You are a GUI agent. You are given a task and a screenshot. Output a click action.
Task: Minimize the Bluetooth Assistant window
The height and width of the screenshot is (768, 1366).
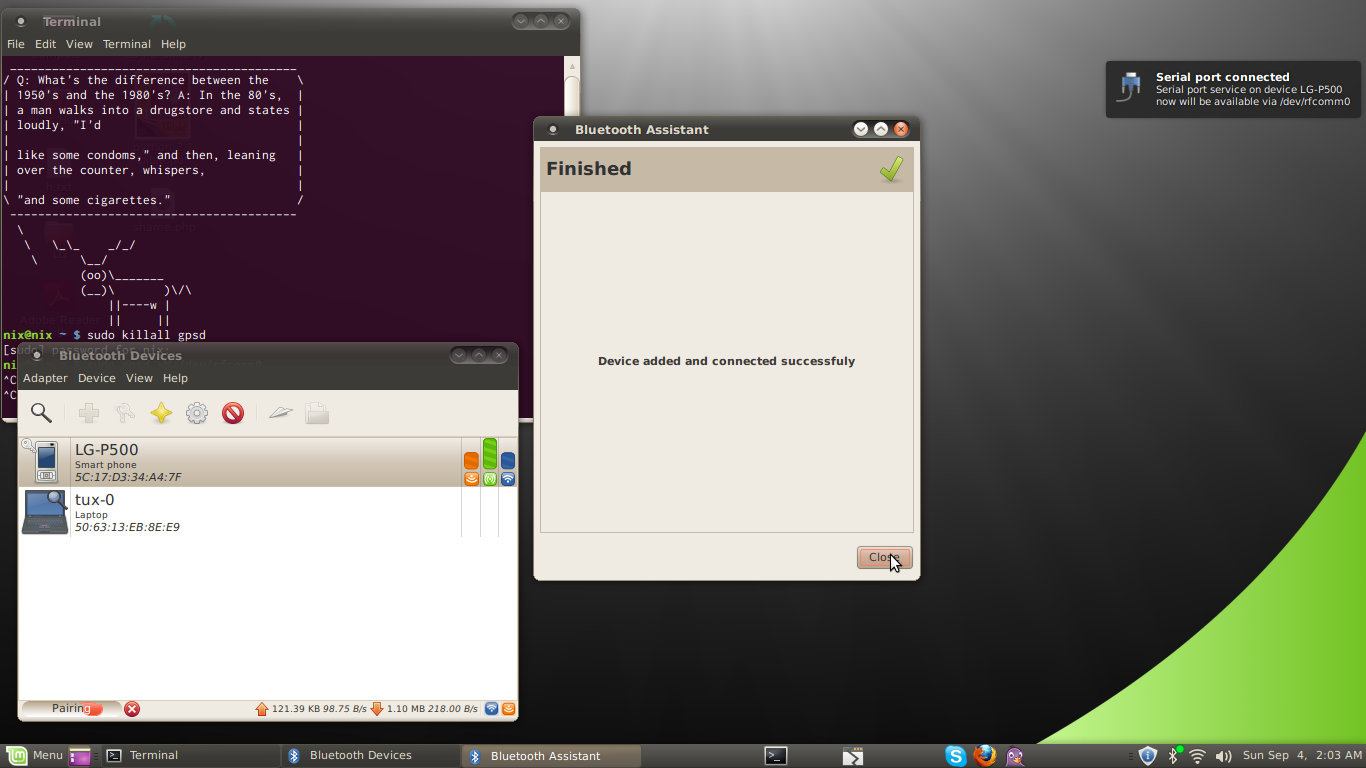click(861, 129)
